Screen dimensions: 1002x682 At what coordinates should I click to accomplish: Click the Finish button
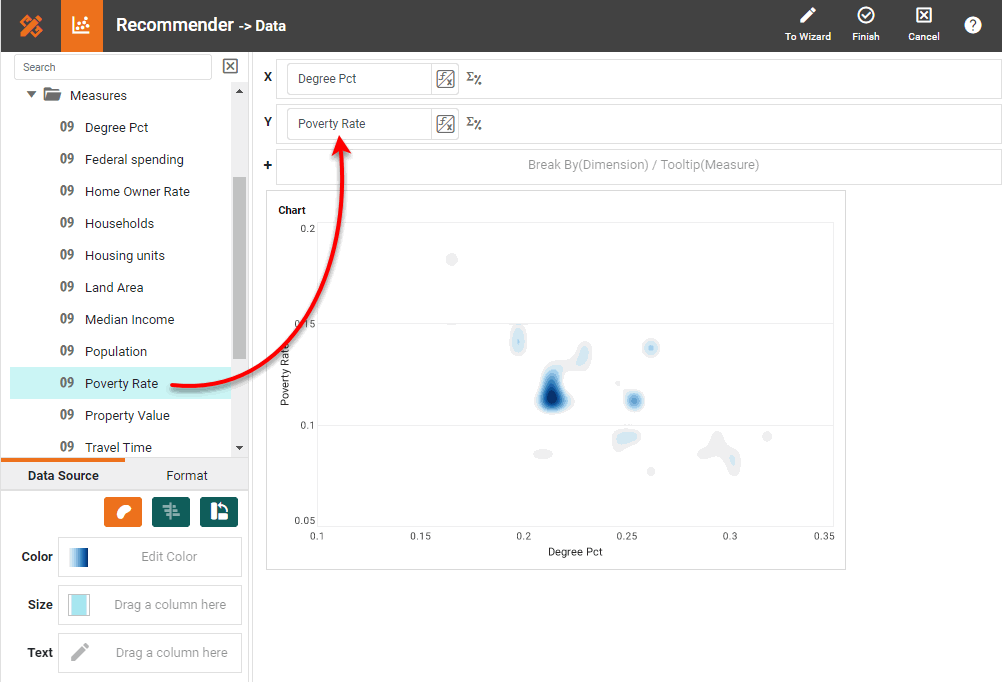(x=866, y=25)
